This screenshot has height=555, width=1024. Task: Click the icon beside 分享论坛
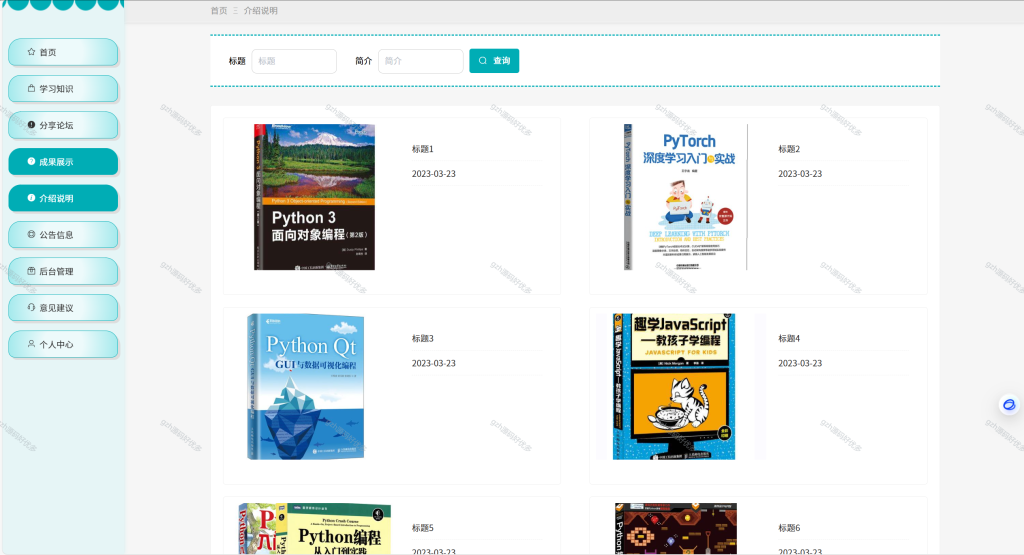(x=31, y=125)
